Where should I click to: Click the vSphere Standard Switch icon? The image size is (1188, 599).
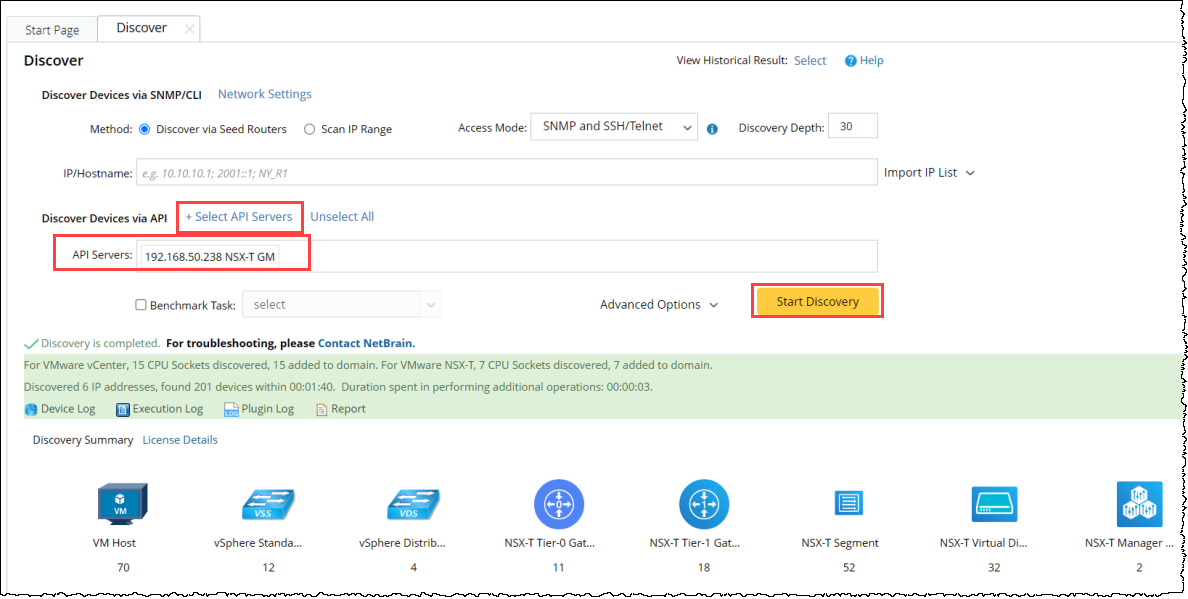pyautogui.click(x=268, y=504)
